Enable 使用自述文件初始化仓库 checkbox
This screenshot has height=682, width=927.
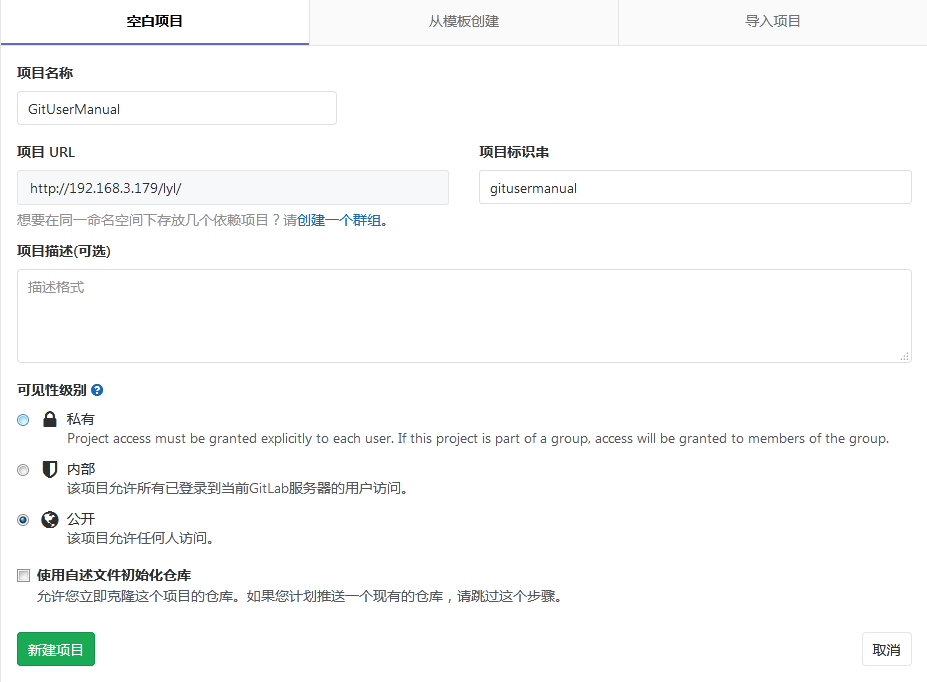pyautogui.click(x=23, y=575)
